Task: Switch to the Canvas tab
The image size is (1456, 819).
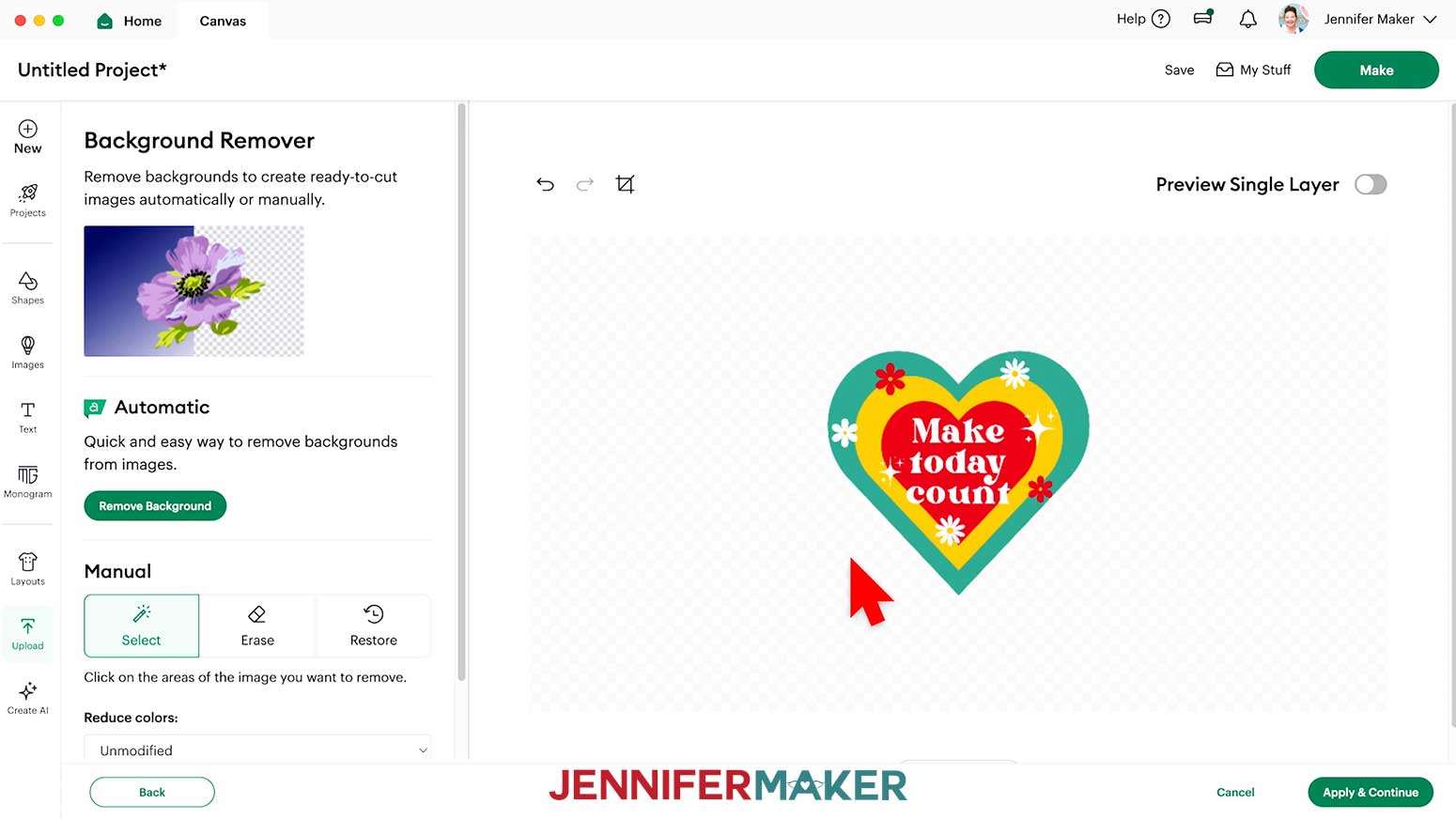Action: (223, 21)
